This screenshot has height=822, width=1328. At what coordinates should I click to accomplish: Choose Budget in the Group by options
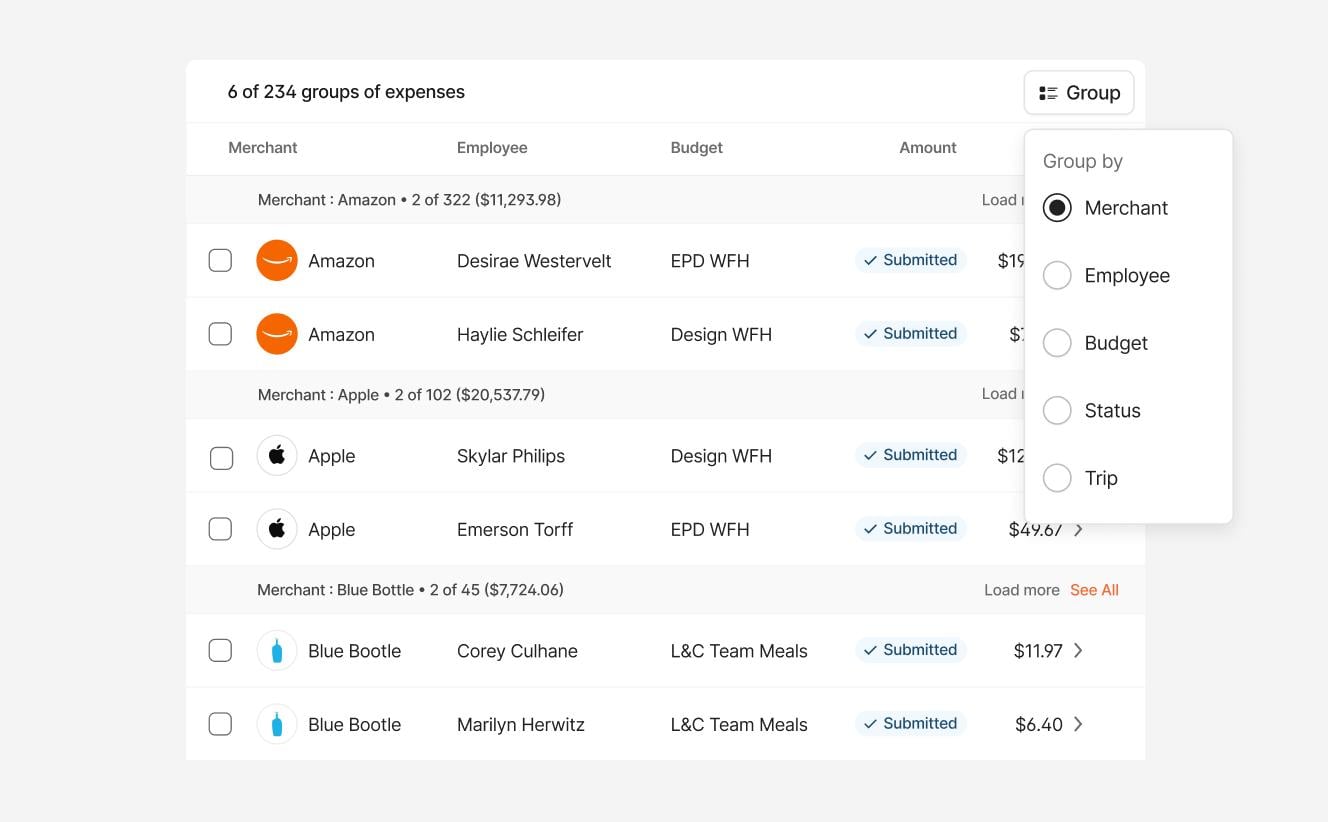pos(1057,343)
